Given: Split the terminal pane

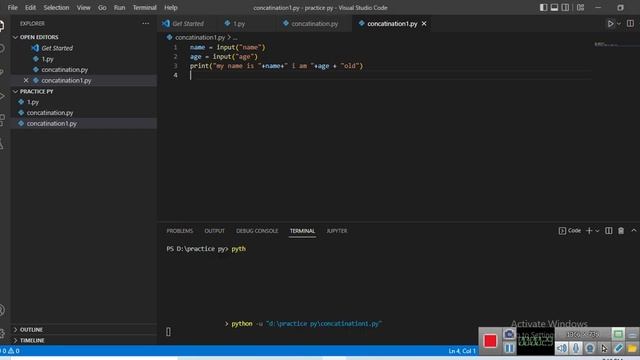Looking at the screenshot, I should point(609,231).
